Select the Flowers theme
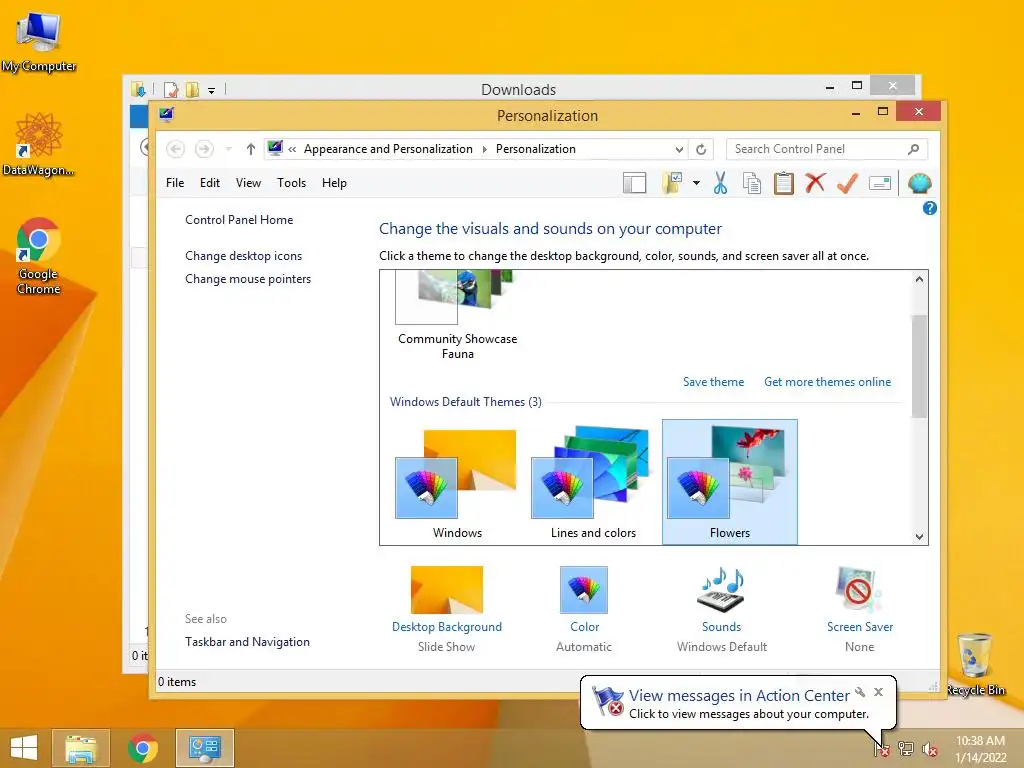 (729, 483)
